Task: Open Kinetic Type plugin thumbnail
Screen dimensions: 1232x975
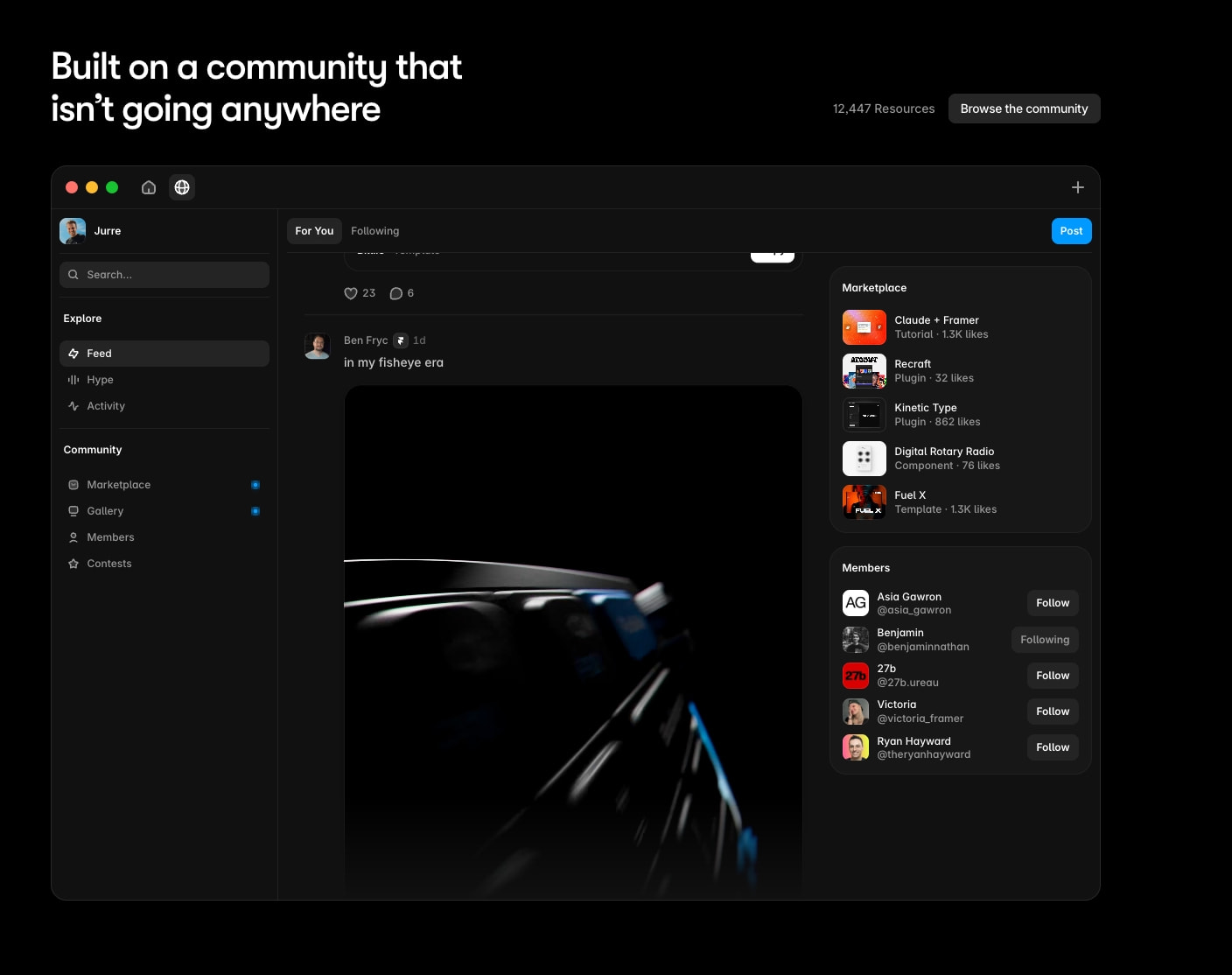Action: pos(864,415)
